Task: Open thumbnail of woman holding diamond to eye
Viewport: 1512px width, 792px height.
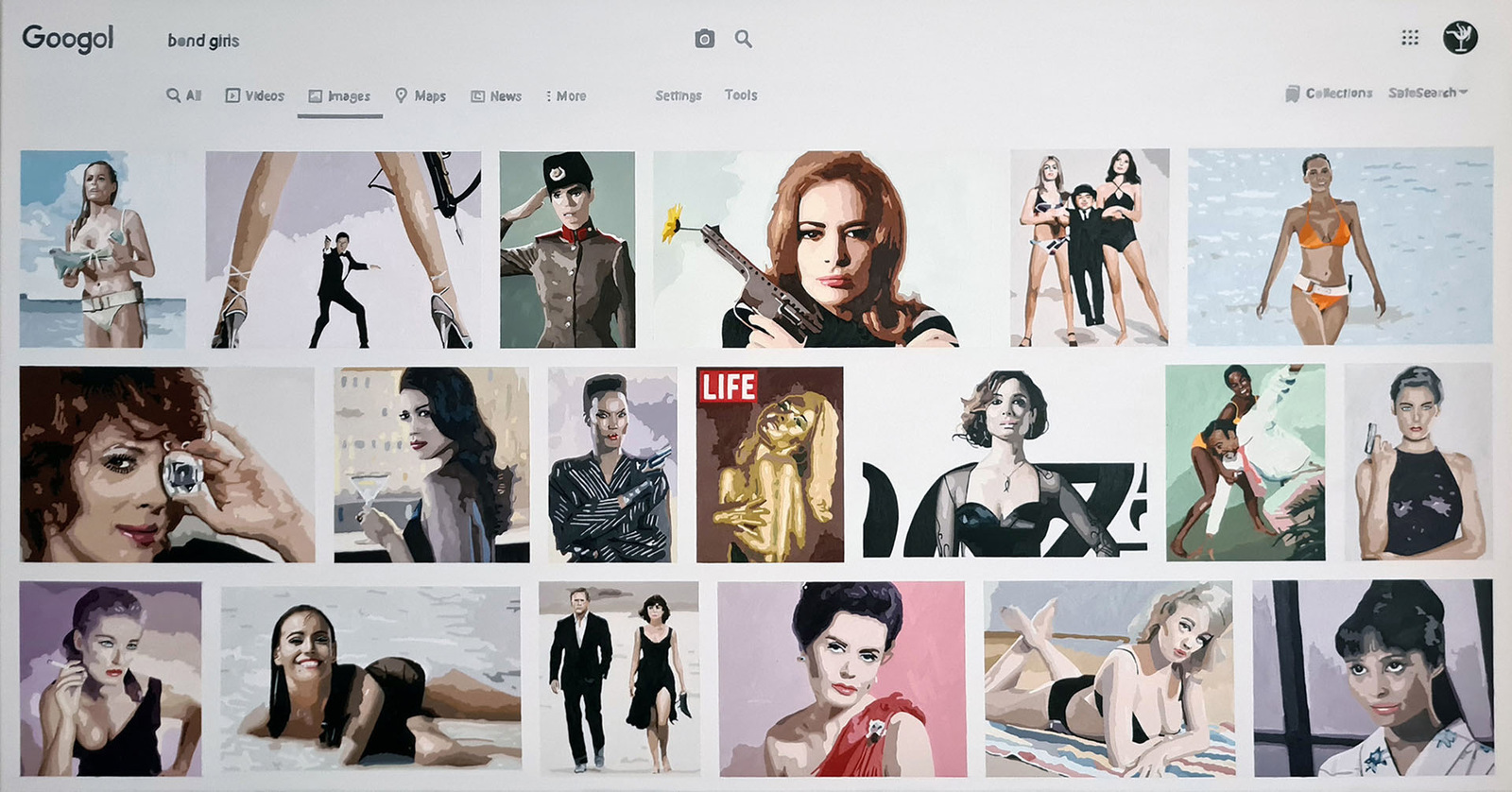Action: 167,464
